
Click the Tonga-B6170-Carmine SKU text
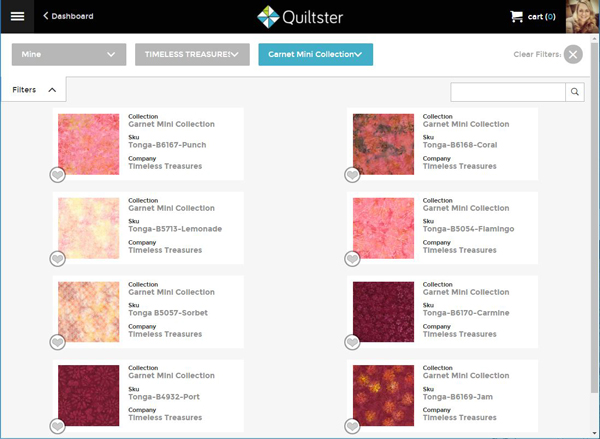point(466,313)
